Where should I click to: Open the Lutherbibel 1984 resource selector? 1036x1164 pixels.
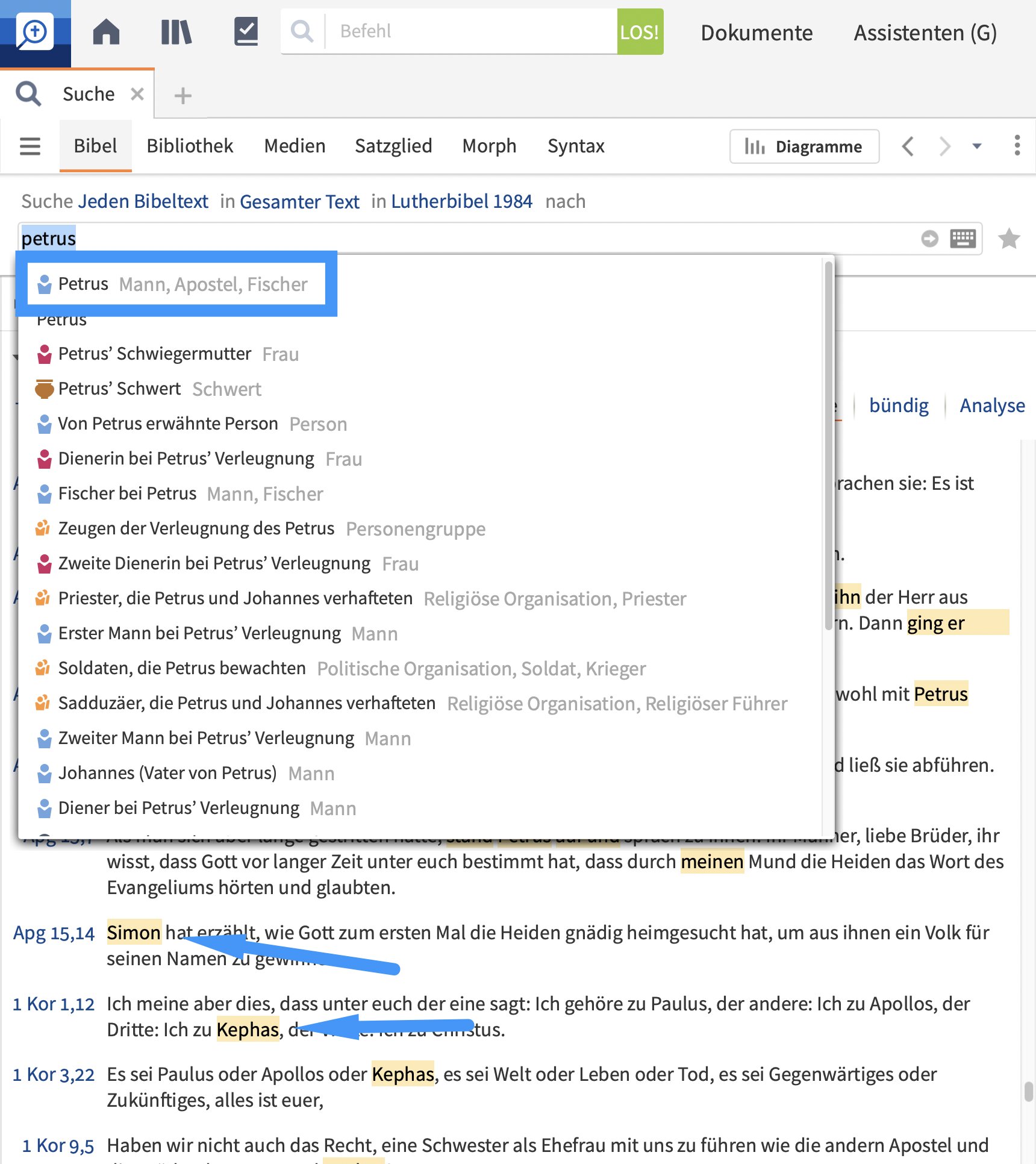461,201
